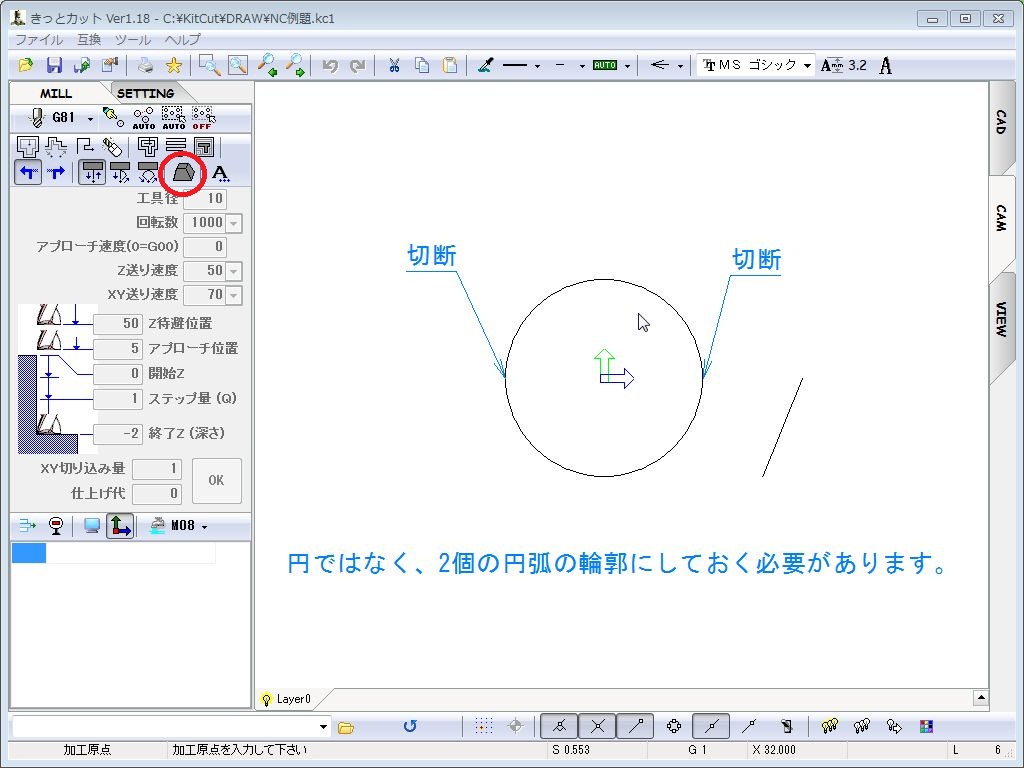Click the zoom next green-right magnifier
The image size is (1024, 768).
tap(295, 65)
